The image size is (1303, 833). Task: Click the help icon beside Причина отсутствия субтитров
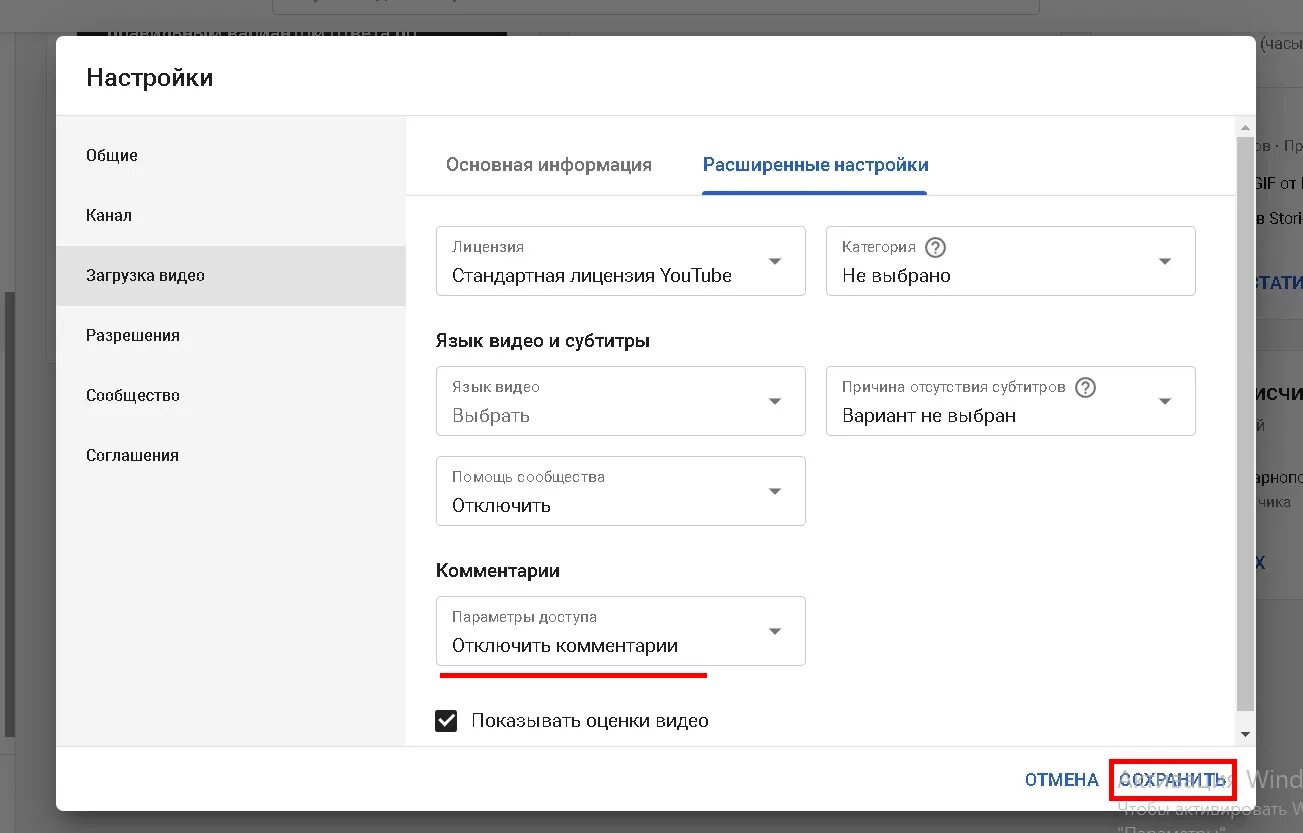tap(1086, 387)
